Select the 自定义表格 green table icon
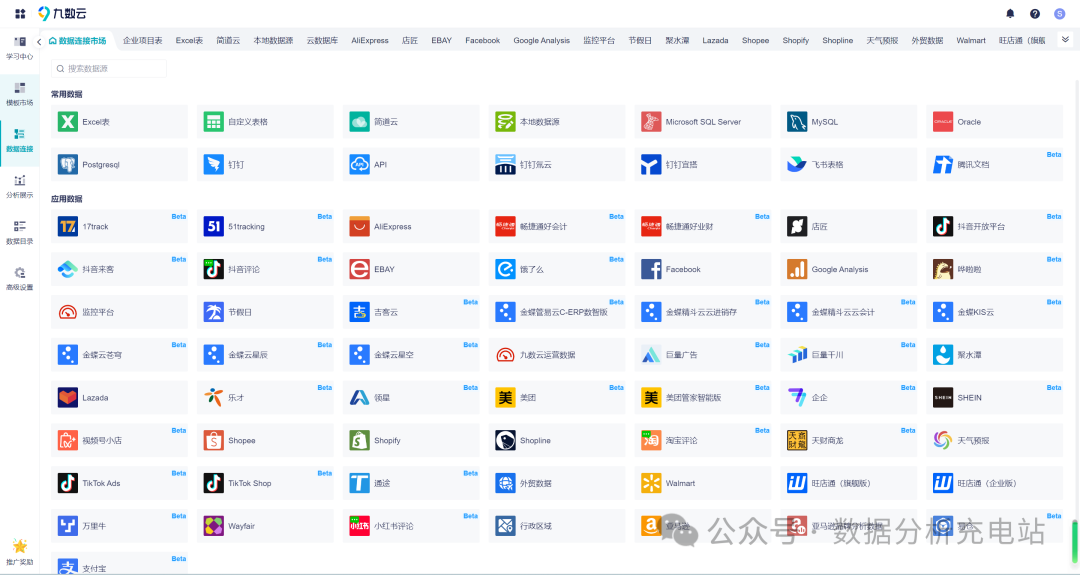The height and width of the screenshot is (575, 1080). click(x=214, y=122)
